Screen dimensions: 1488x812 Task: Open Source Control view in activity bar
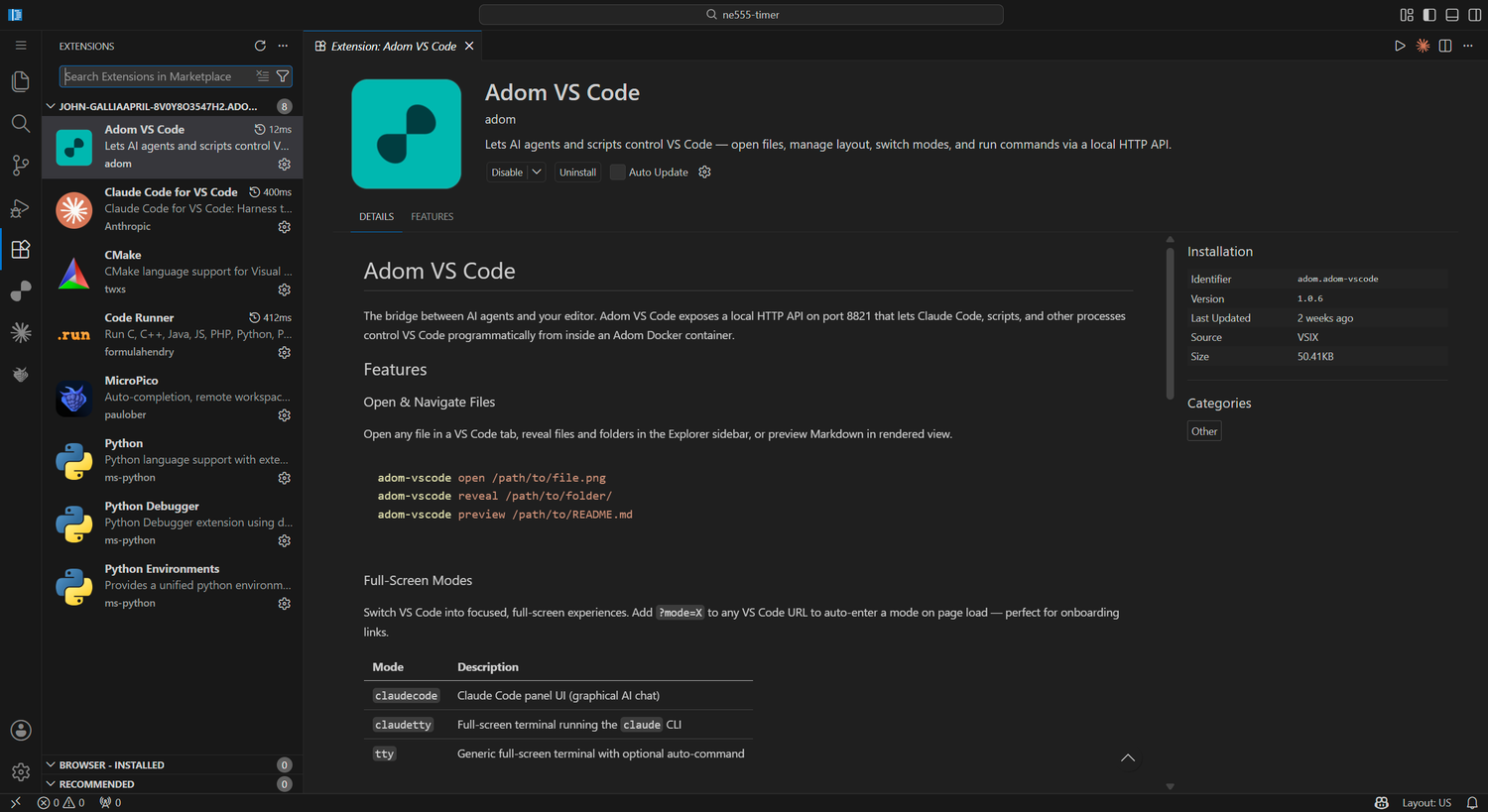click(x=20, y=166)
